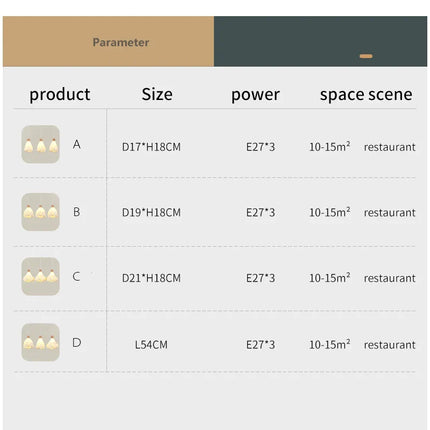The width and height of the screenshot is (430, 430).
Task: Click E27*3 power in row B
Action: point(261,212)
